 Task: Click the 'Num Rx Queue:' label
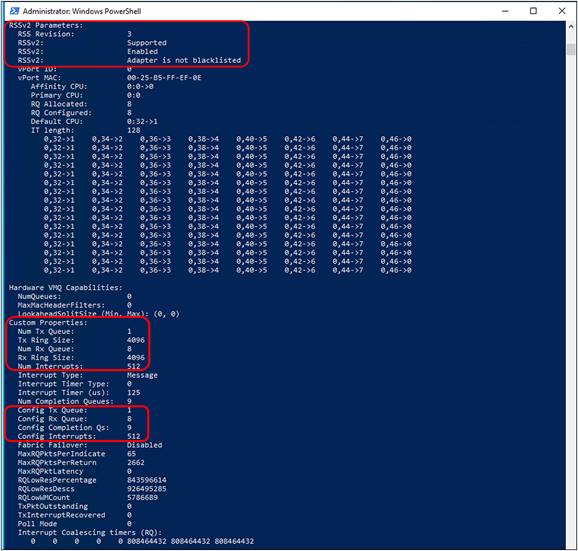pyautogui.click(x=46, y=349)
